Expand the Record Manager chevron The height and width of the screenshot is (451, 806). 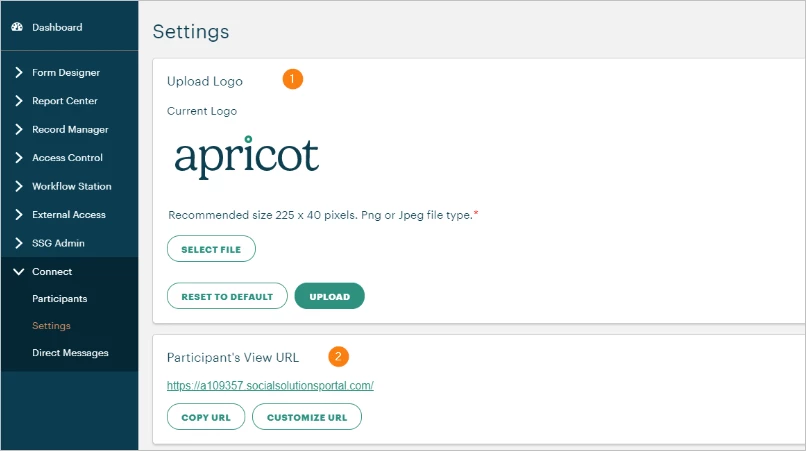19,129
